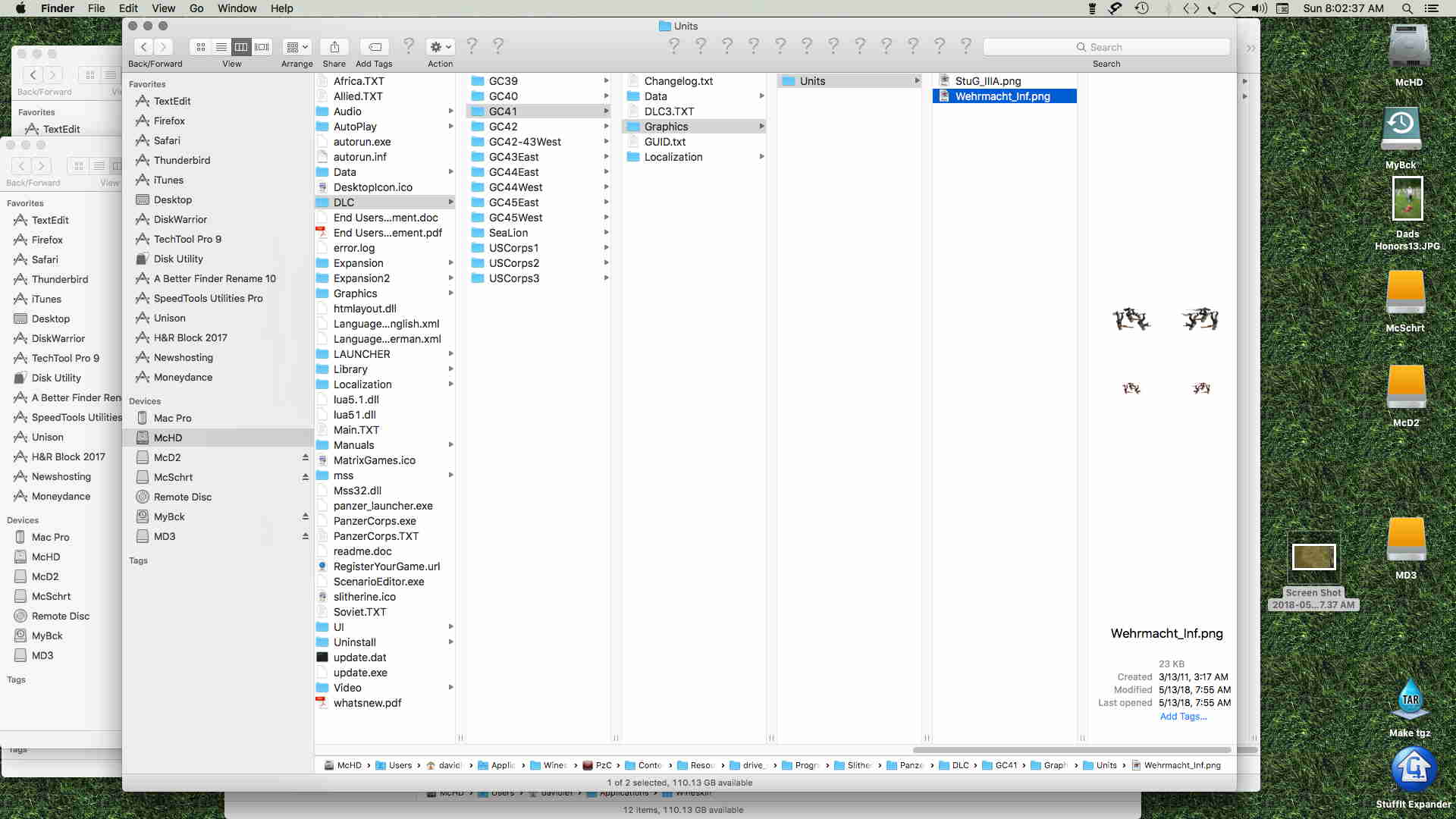Open the Edit menu
Image resolution: width=1456 pixels, height=819 pixels.
click(x=128, y=8)
